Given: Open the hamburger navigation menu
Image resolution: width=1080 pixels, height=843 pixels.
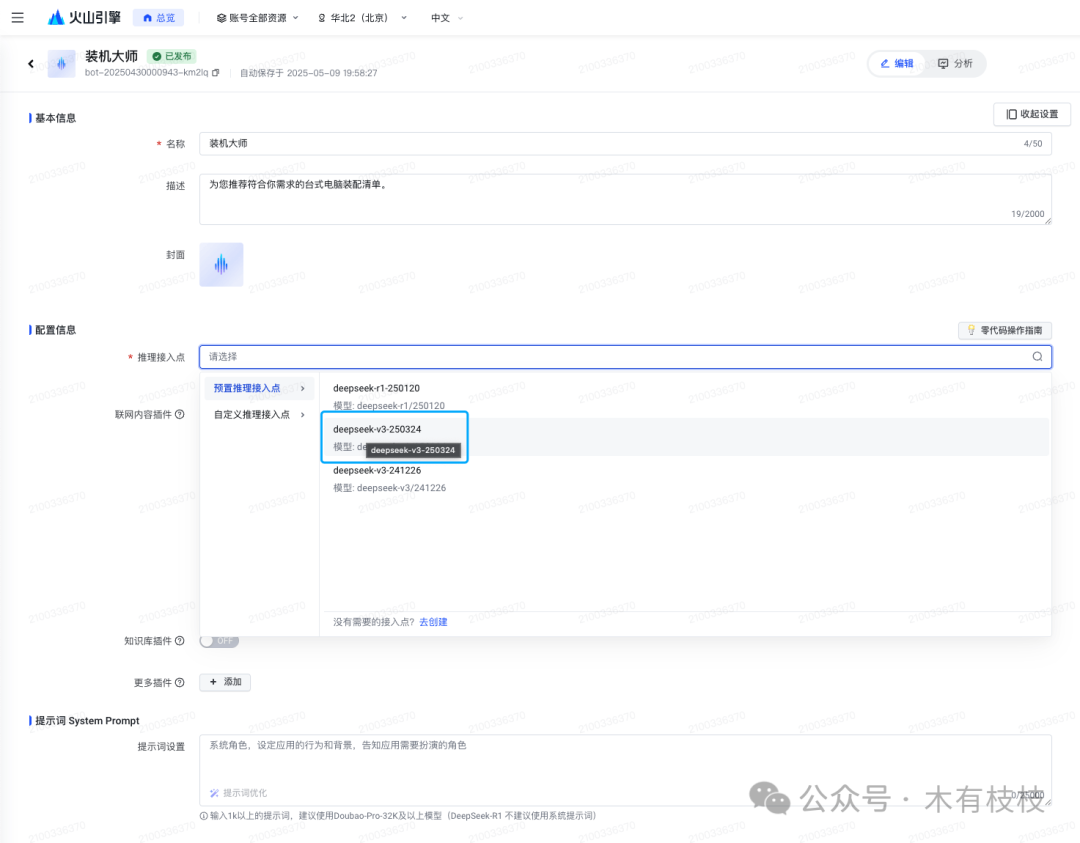Looking at the screenshot, I should click(17, 18).
